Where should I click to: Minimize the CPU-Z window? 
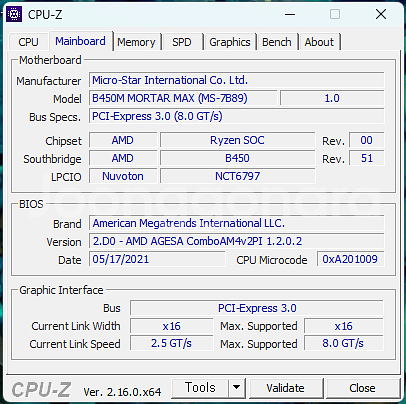point(290,14)
